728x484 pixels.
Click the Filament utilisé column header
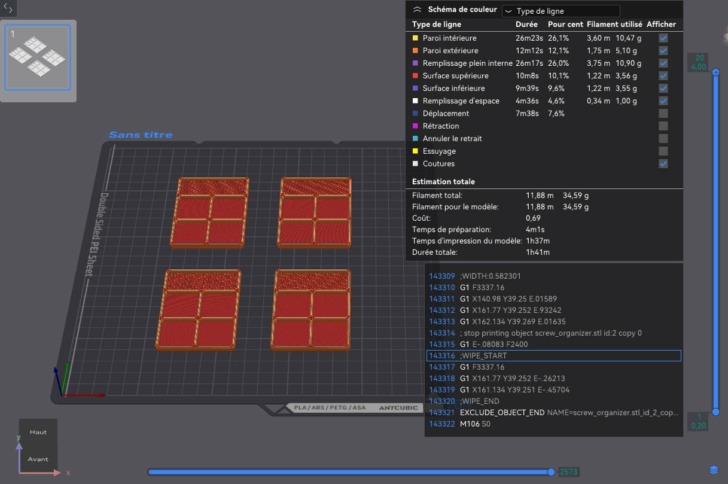(614, 24)
